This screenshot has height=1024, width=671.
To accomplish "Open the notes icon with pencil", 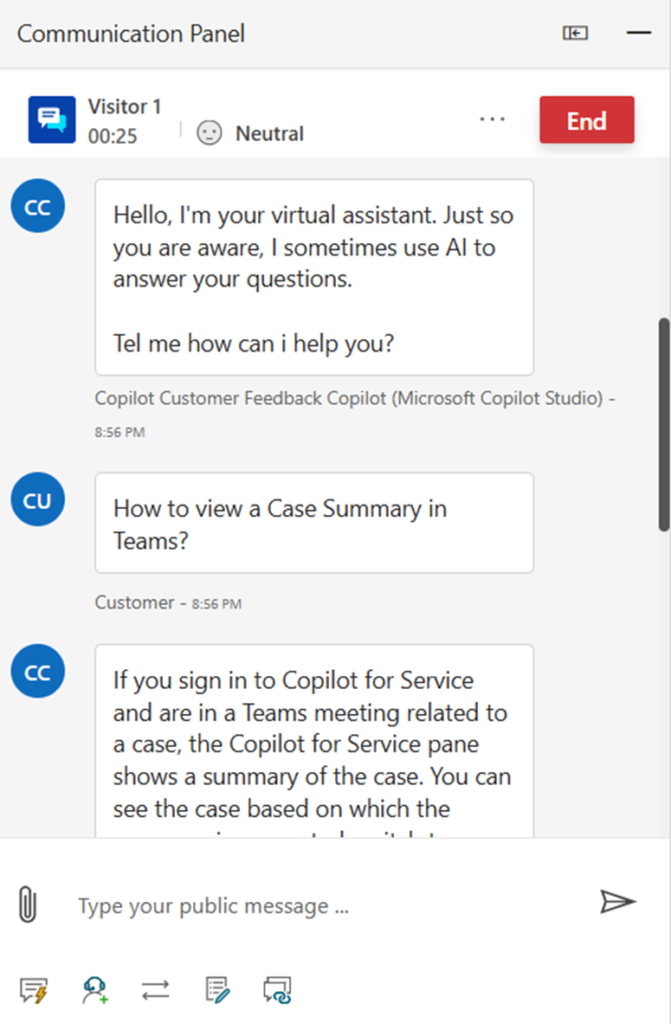I will point(216,990).
